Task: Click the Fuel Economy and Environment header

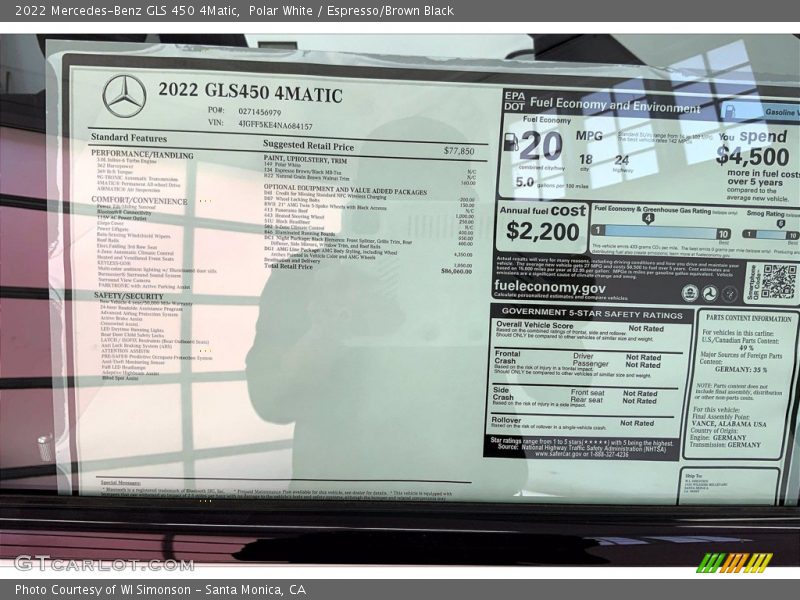Action: click(615, 105)
